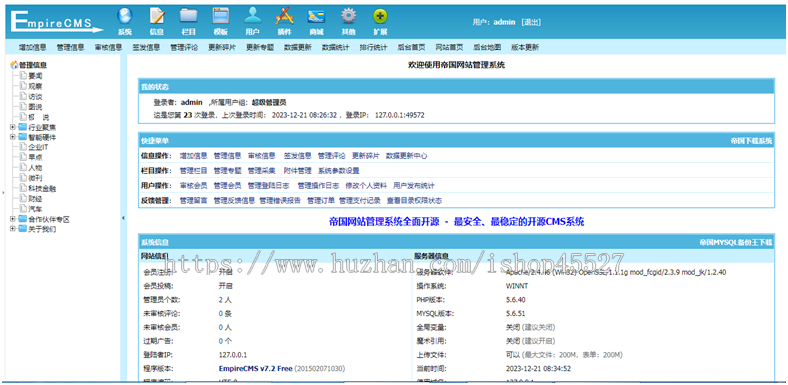
Task: Select 审核信息 in the top submenu bar
Action: tap(108, 48)
